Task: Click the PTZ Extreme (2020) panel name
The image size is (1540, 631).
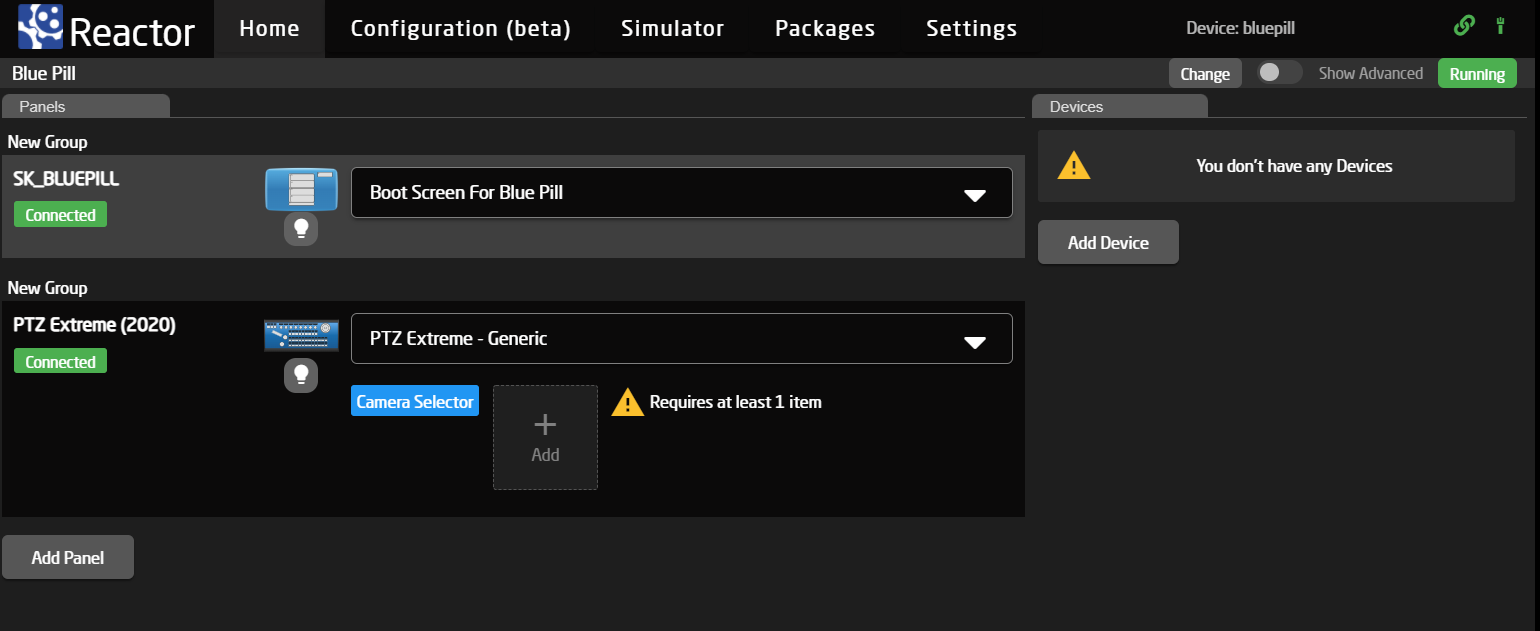Action: tap(94, 325)
